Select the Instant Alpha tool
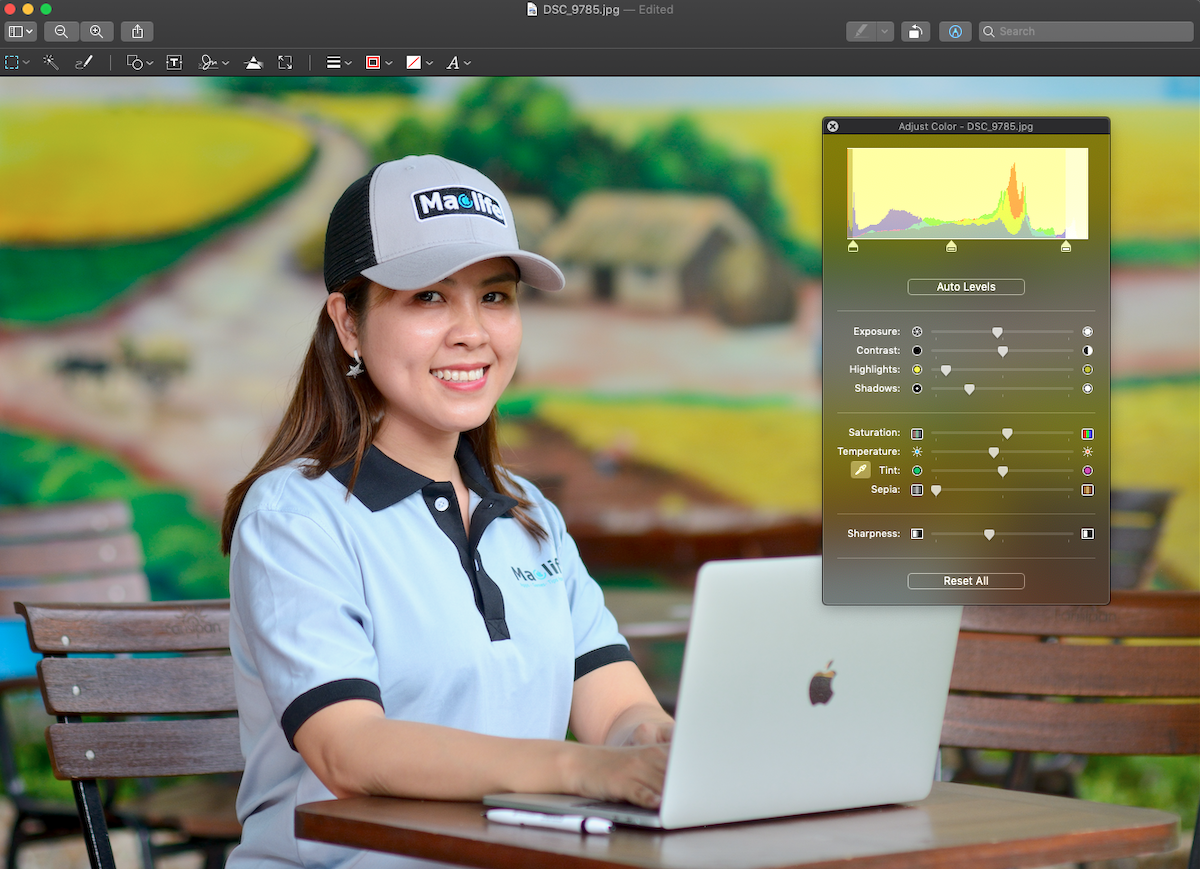 pyautogui.click(x=50, y=62)
